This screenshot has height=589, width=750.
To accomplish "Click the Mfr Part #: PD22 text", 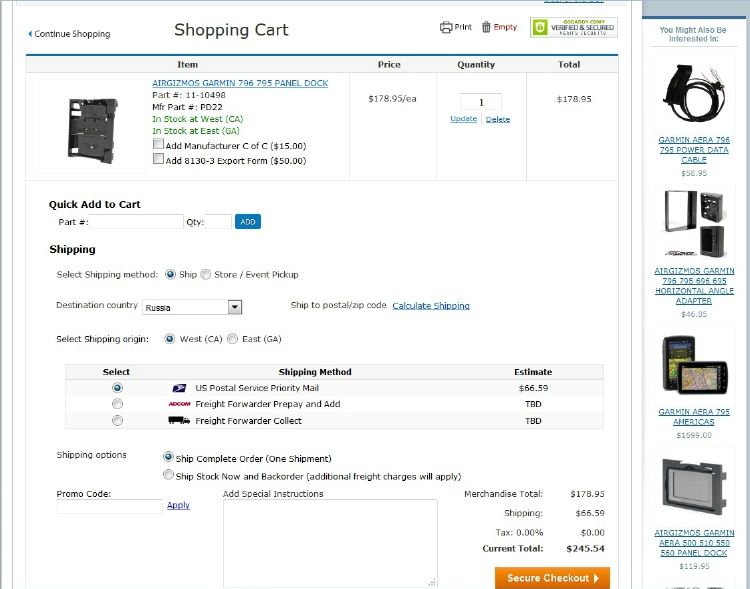I will point(187,107).
